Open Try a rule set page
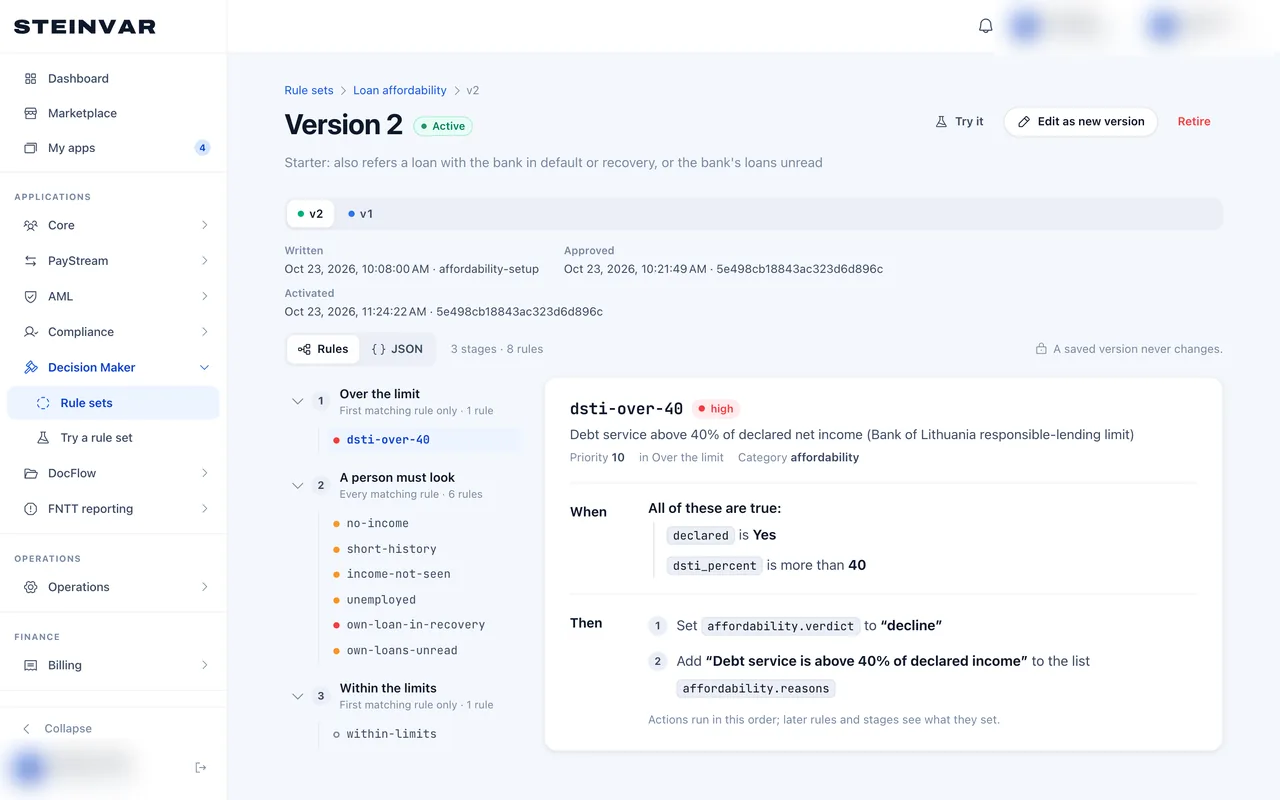Viewport: 1280px width, 800px height. [113, 438]
